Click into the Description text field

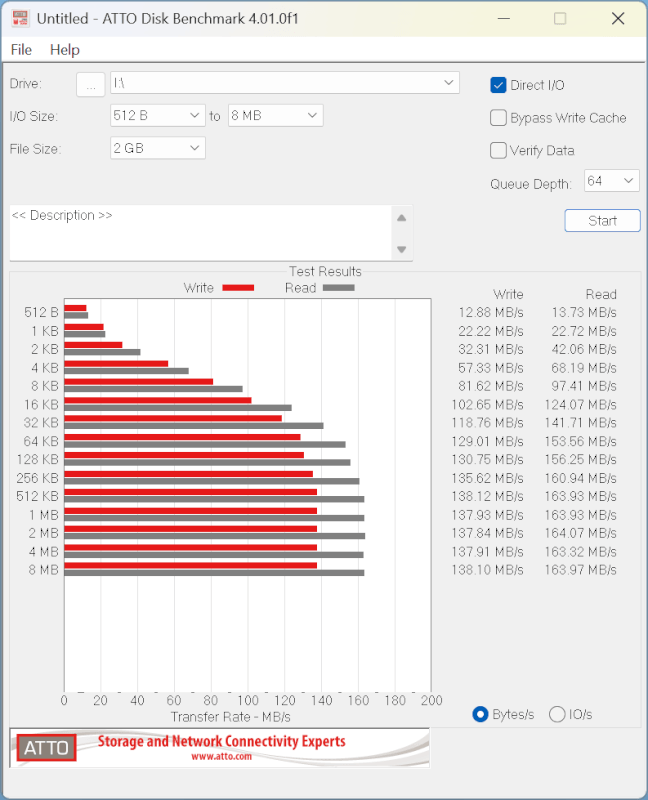pos(200,233)
